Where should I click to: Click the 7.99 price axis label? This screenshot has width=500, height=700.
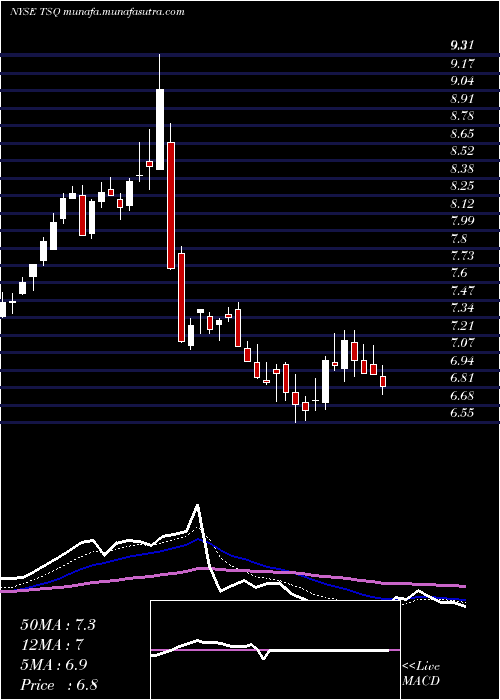pos(462,221)
